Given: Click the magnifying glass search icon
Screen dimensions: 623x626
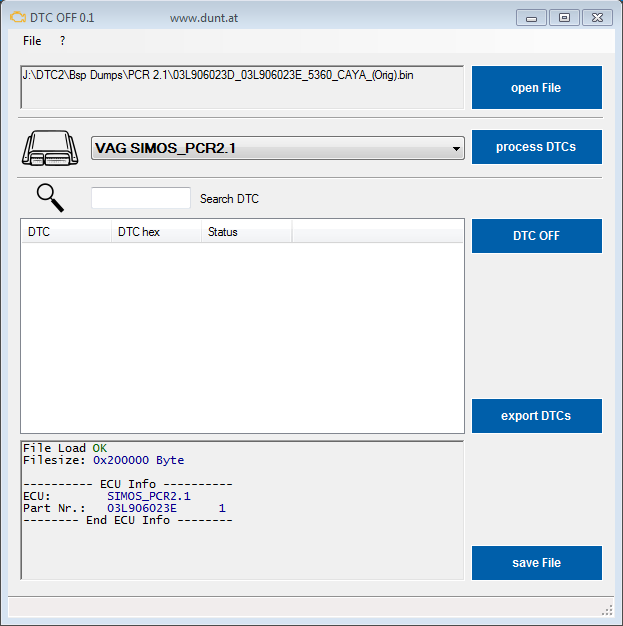Looking at the screenshot, I should pos(50,198).
